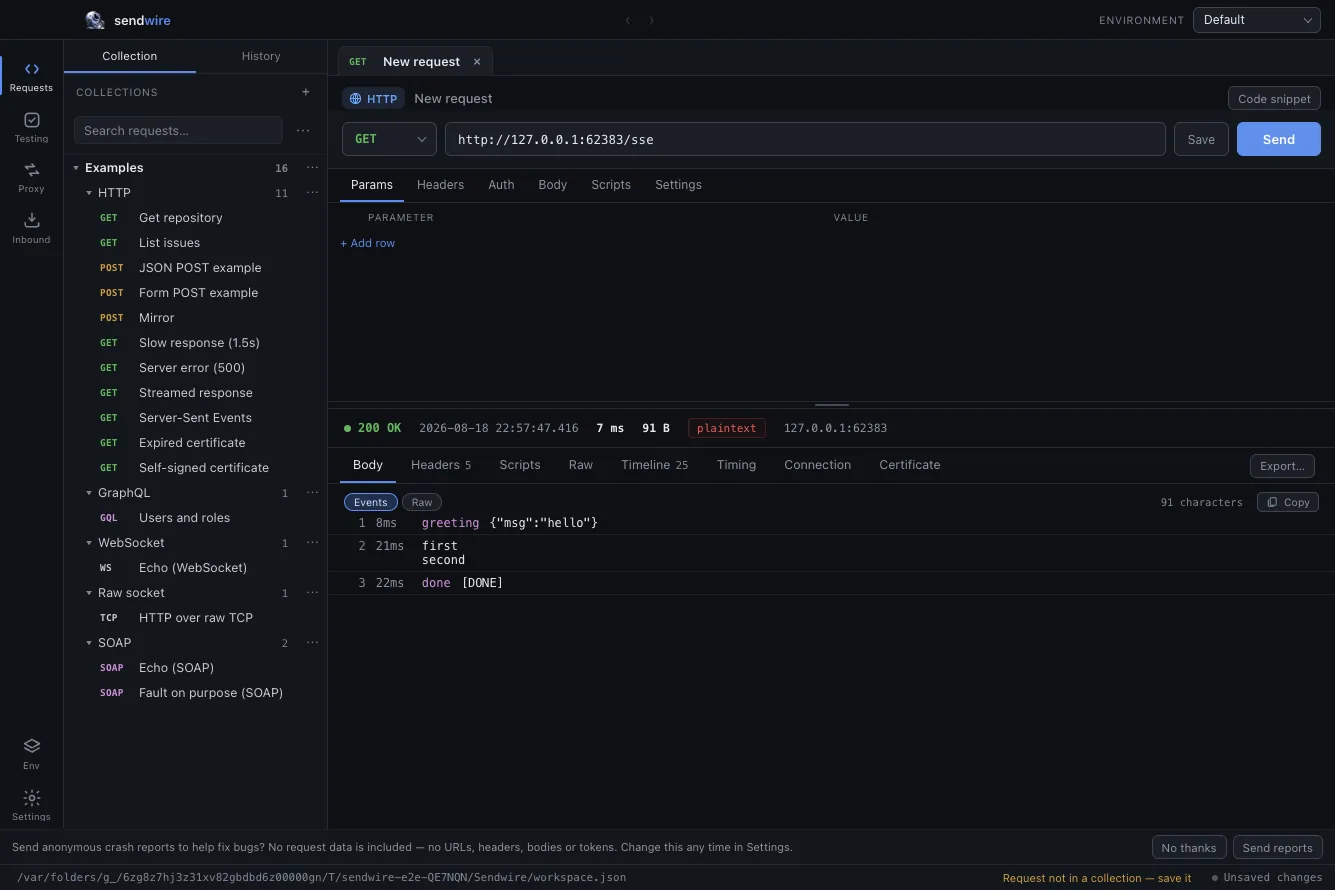The image size is (1335, 890).
Task: Switch to the History tab
Action: point(261,56)
